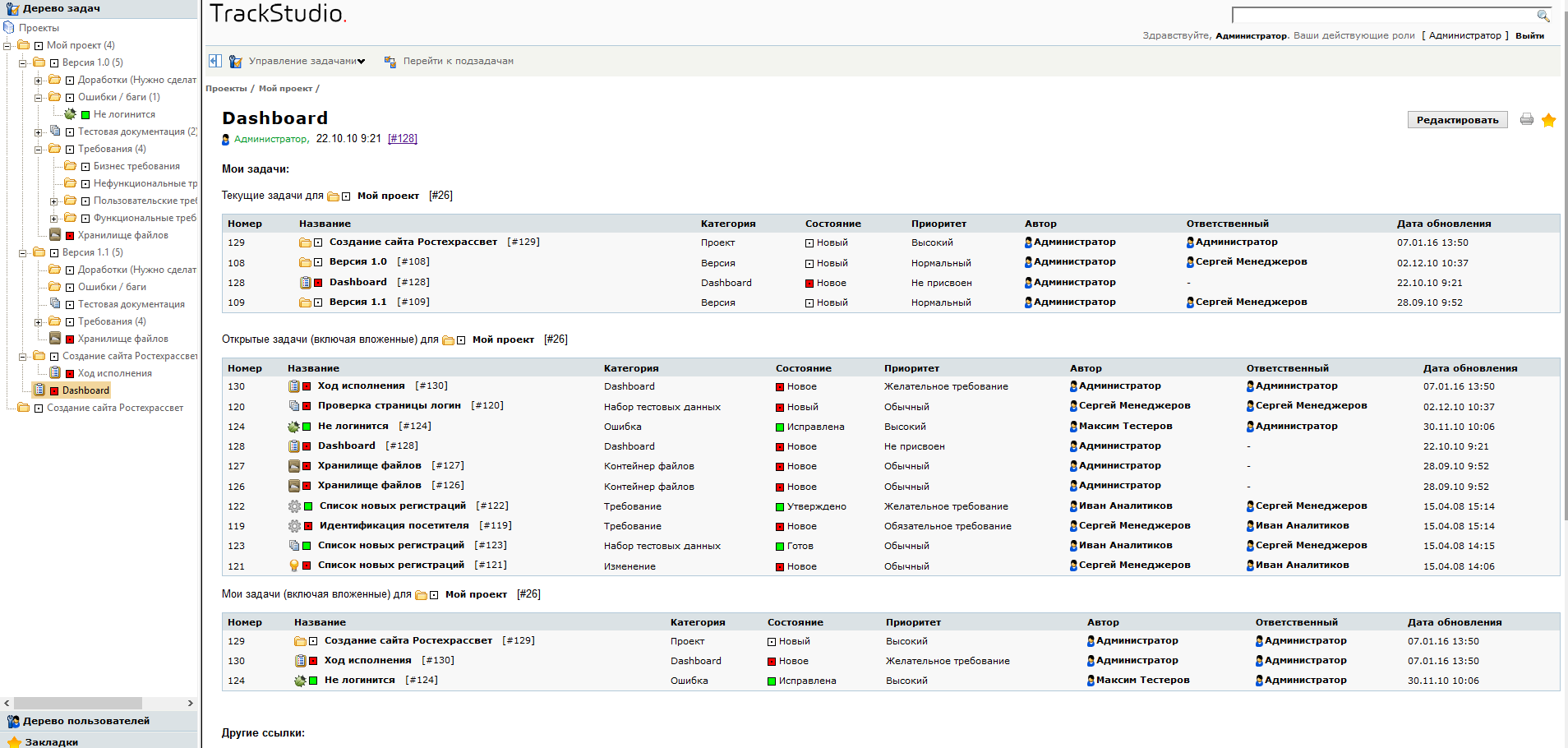Open Перейти к подзадачам in the toolbar
The width and height of the screenshot is (1568, 748).
[x=458, y=61]
